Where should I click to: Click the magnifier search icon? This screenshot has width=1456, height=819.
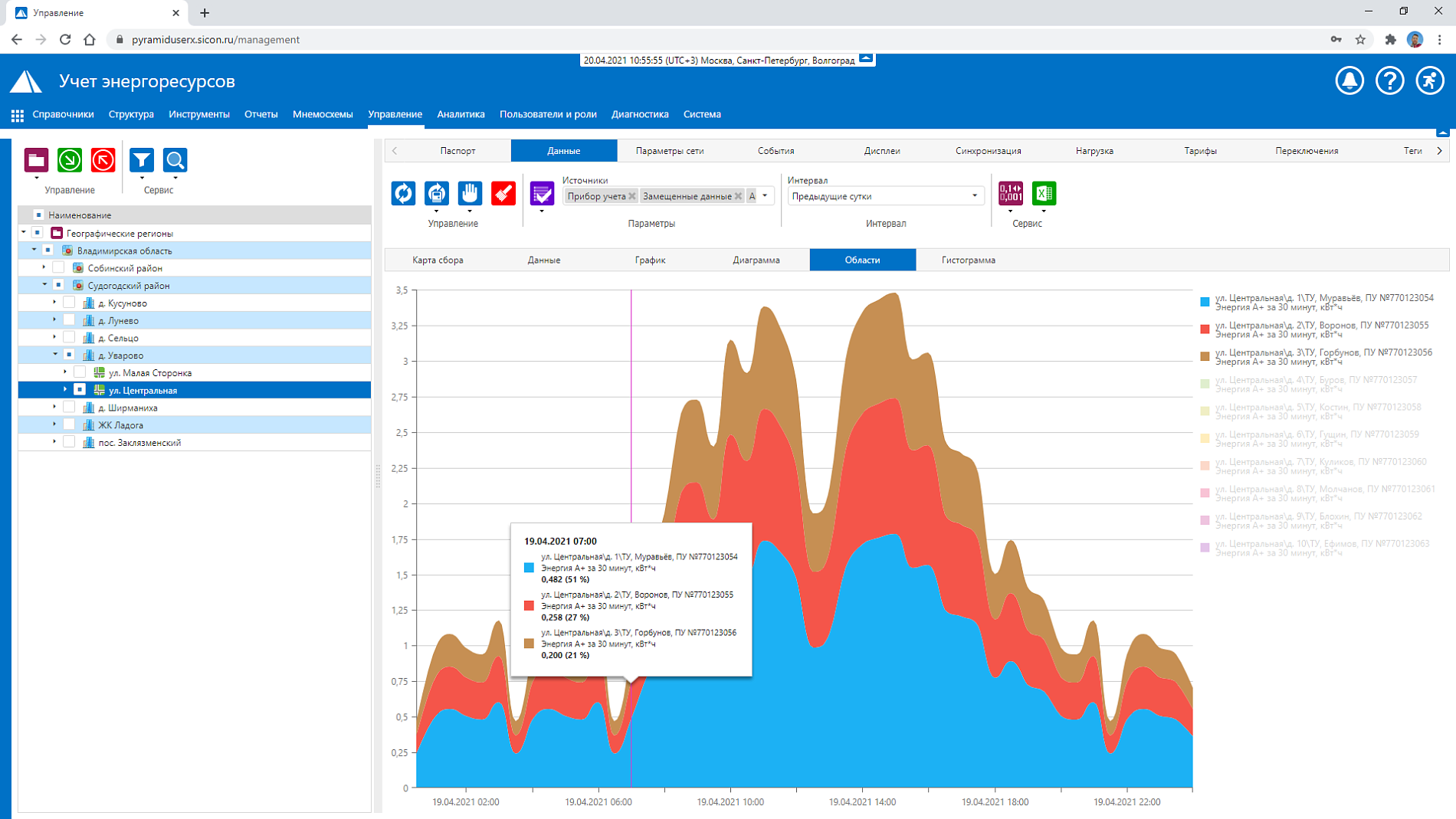tap(175, 160)
